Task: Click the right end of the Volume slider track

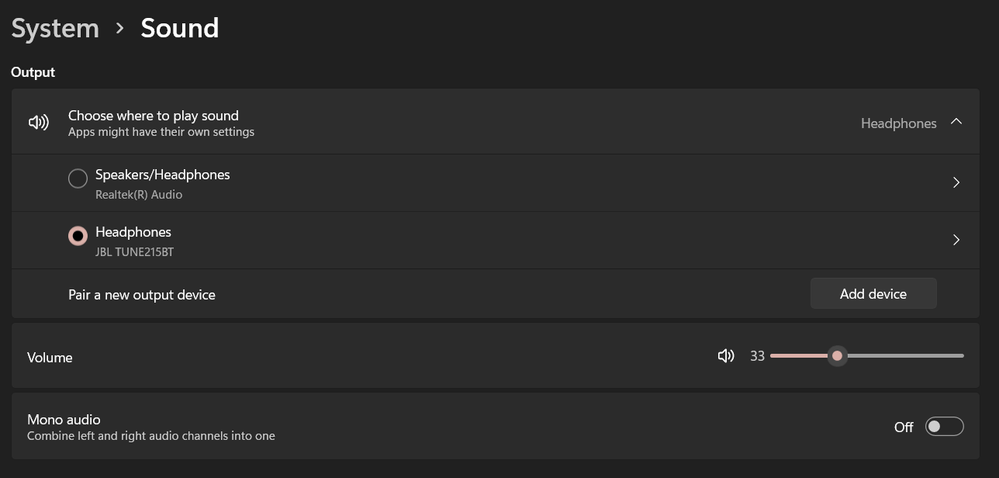Action: [961, 356]
